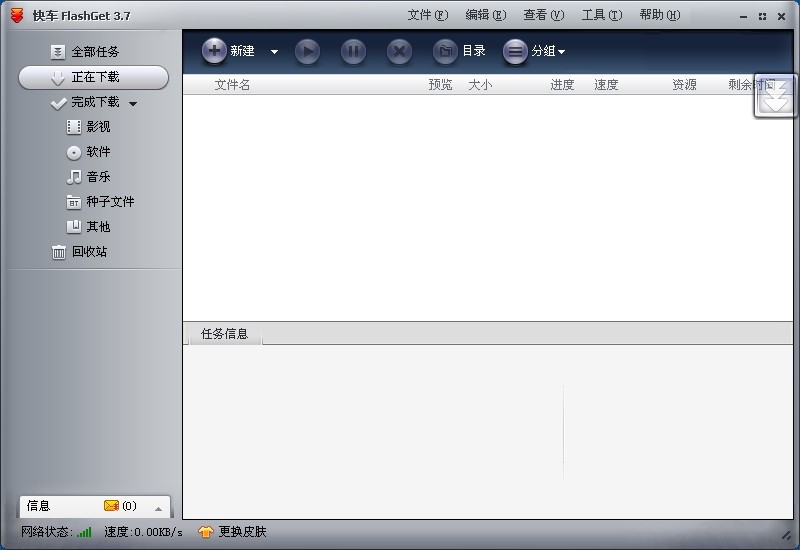Click the floating download drop-zone arrow icon
The height and width of the screenshot is (550, 800).
(x=775, y=95)
